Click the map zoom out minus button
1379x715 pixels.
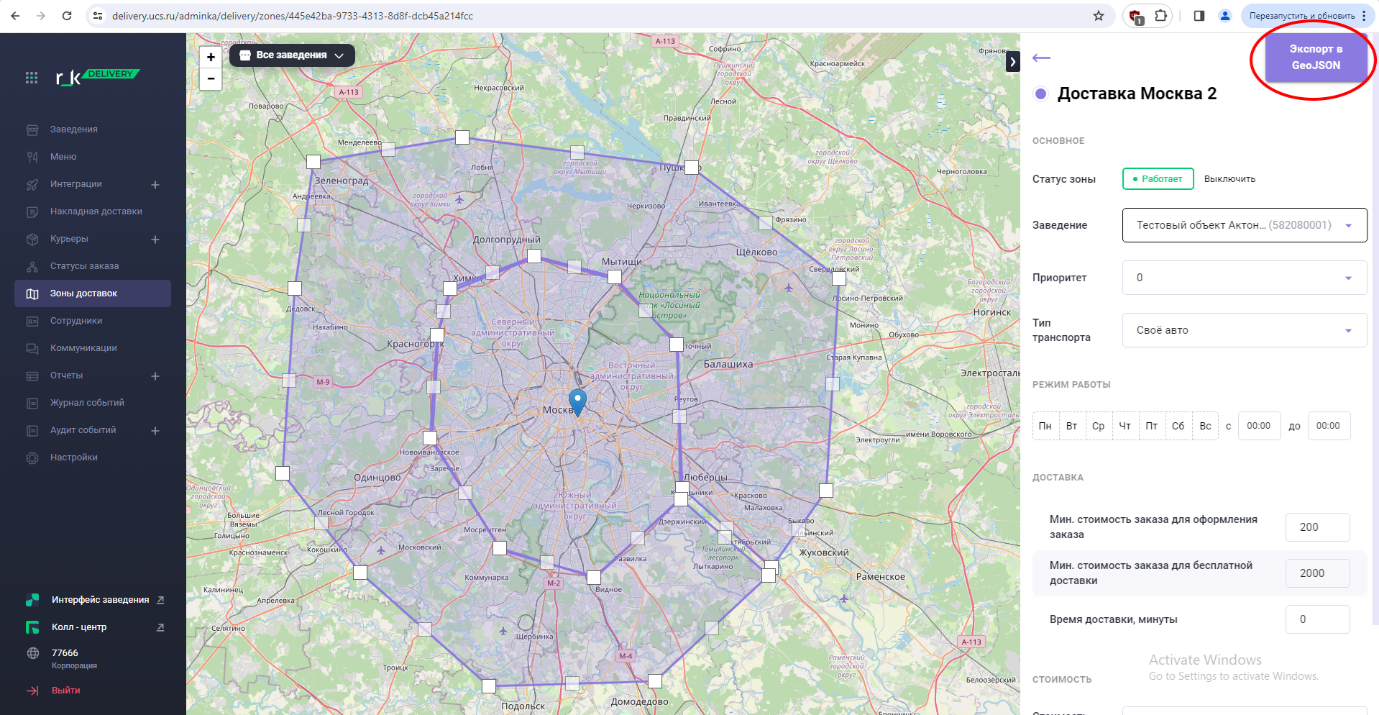click(210, 79)
